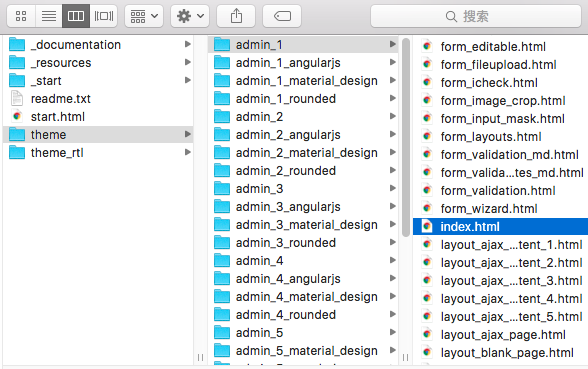Select layout_ajax_...tent_5.html file name
This screenshot has width=588, height=369.
(512, 317)
